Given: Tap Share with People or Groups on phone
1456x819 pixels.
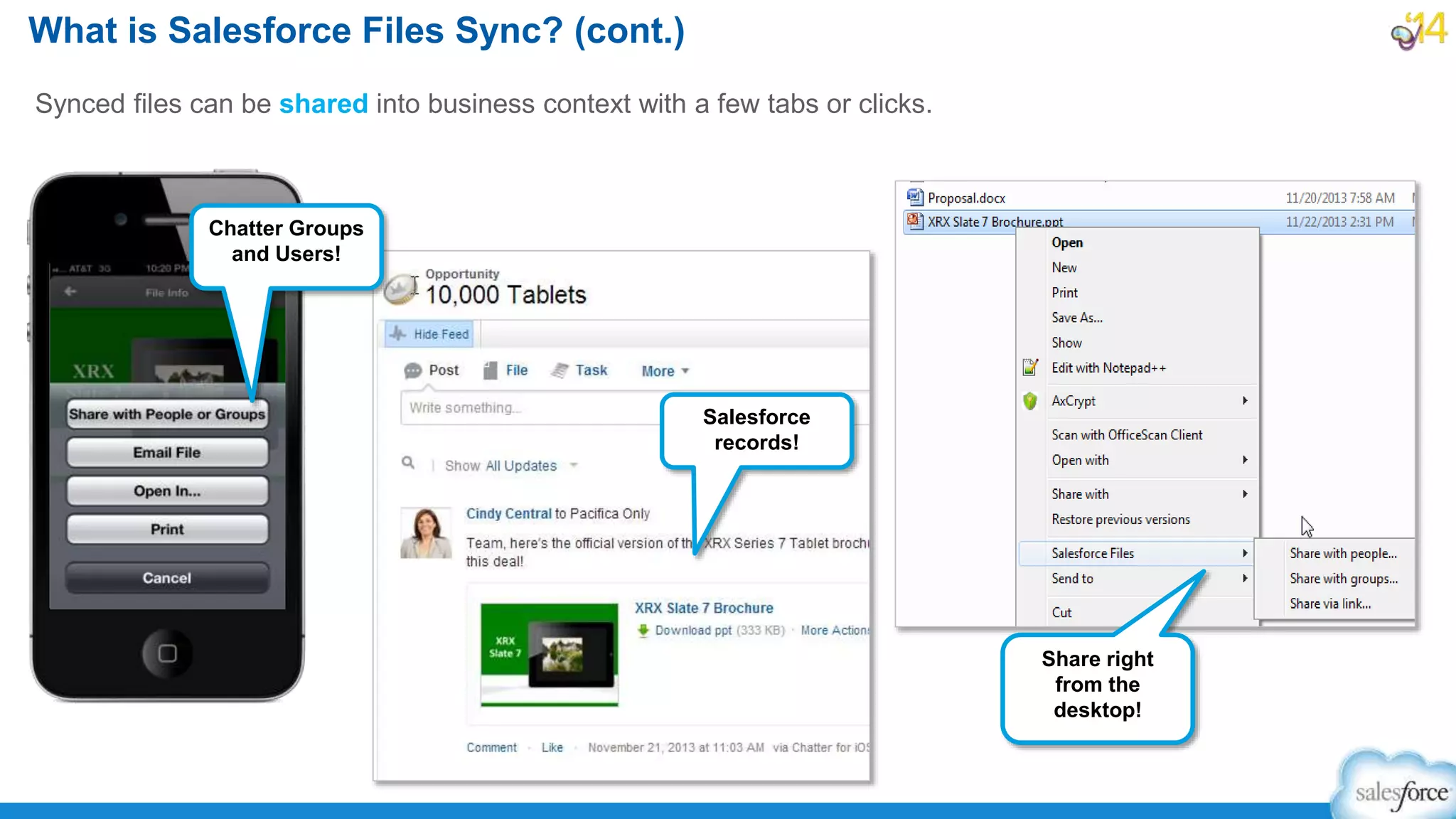Looking at the screenshot, I should [167, 414].
